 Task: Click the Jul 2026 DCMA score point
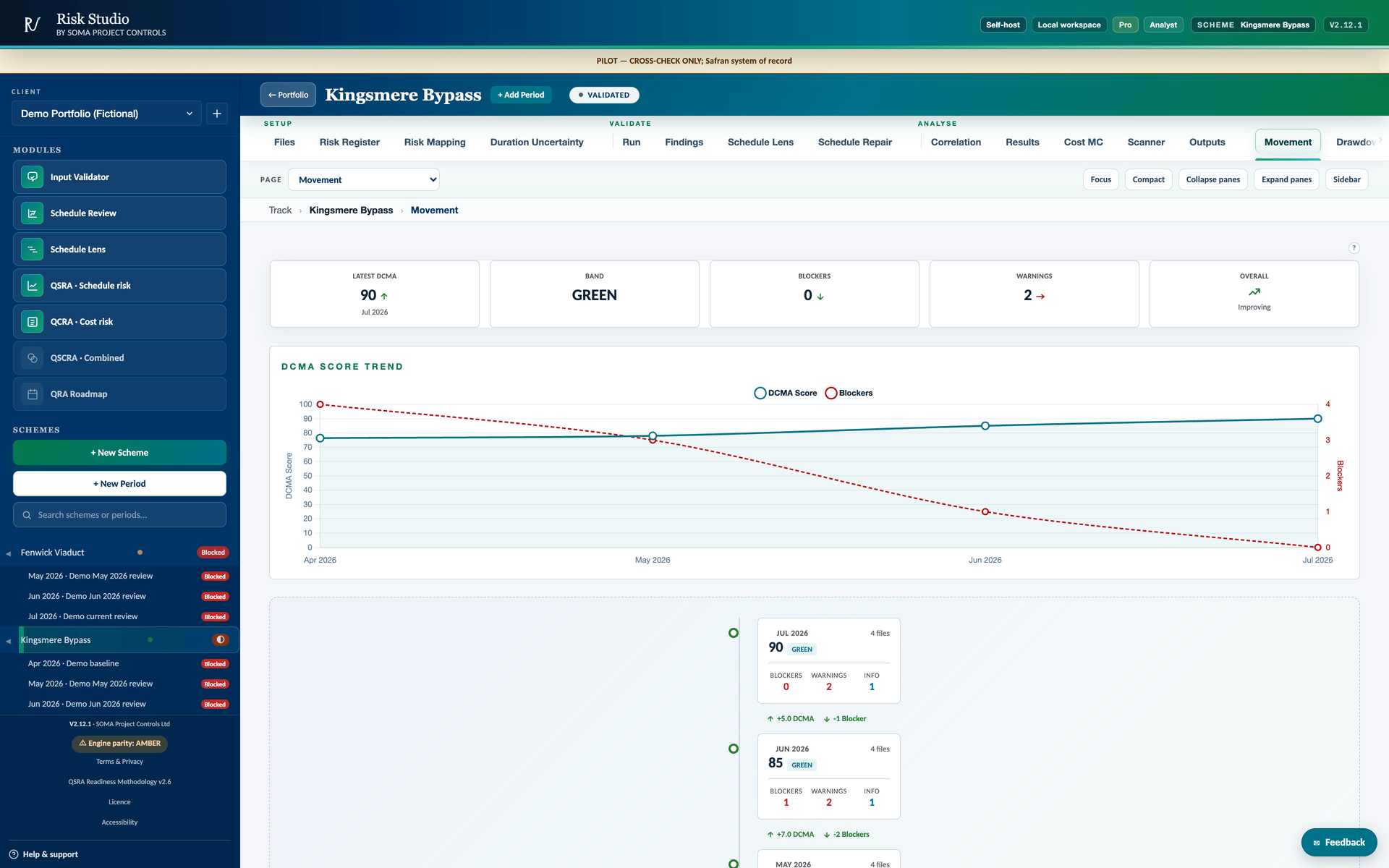coord(1317,419)
